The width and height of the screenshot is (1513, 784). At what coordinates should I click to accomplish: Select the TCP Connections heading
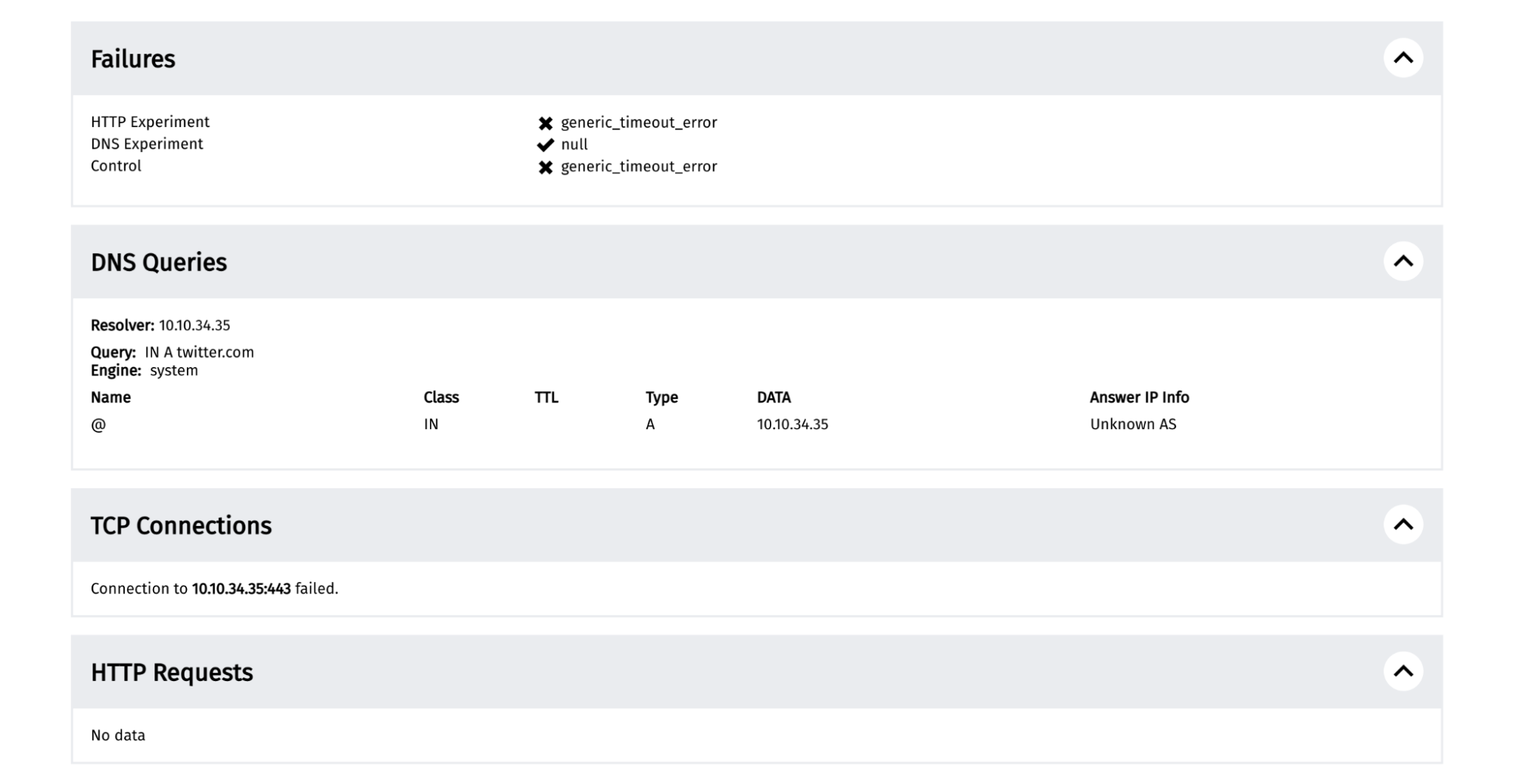coord(181,525)
